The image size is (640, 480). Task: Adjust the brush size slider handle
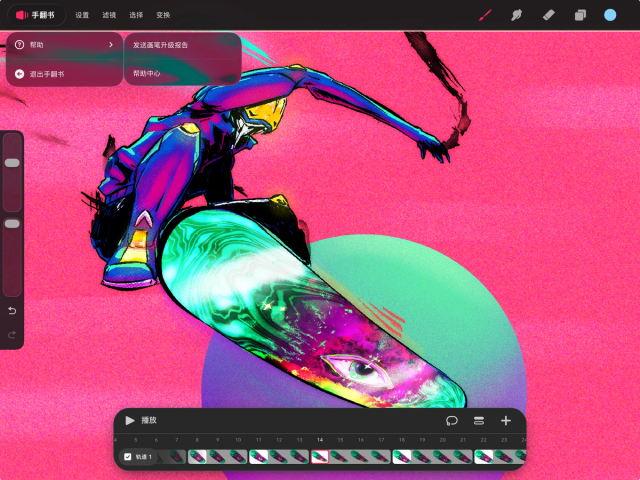pos(12,163)
